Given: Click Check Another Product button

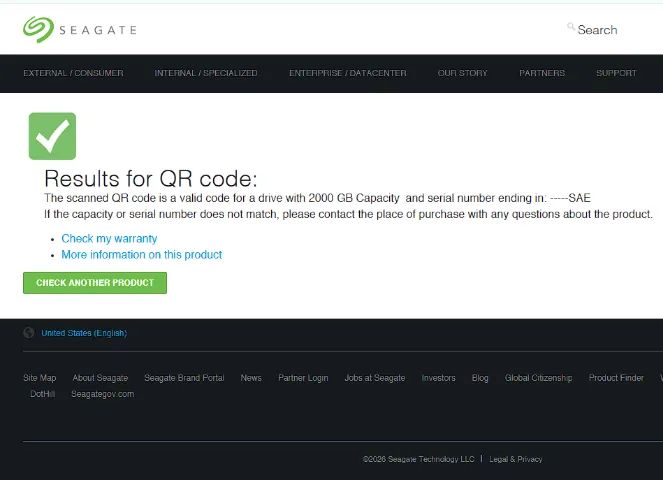Looking at the screenshot, I should click(x=95, y=283).
